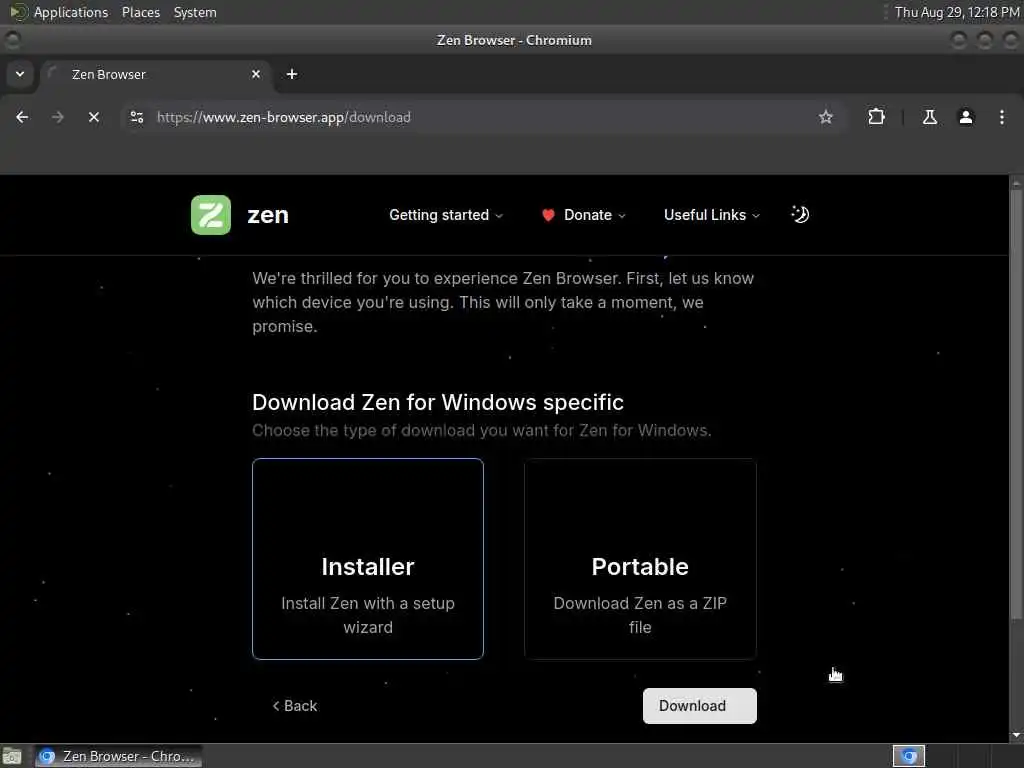1024x768 pixels.
Task: Click the scrollbar down arrow
Action: pyautogui.click(x=1016, y=735)
